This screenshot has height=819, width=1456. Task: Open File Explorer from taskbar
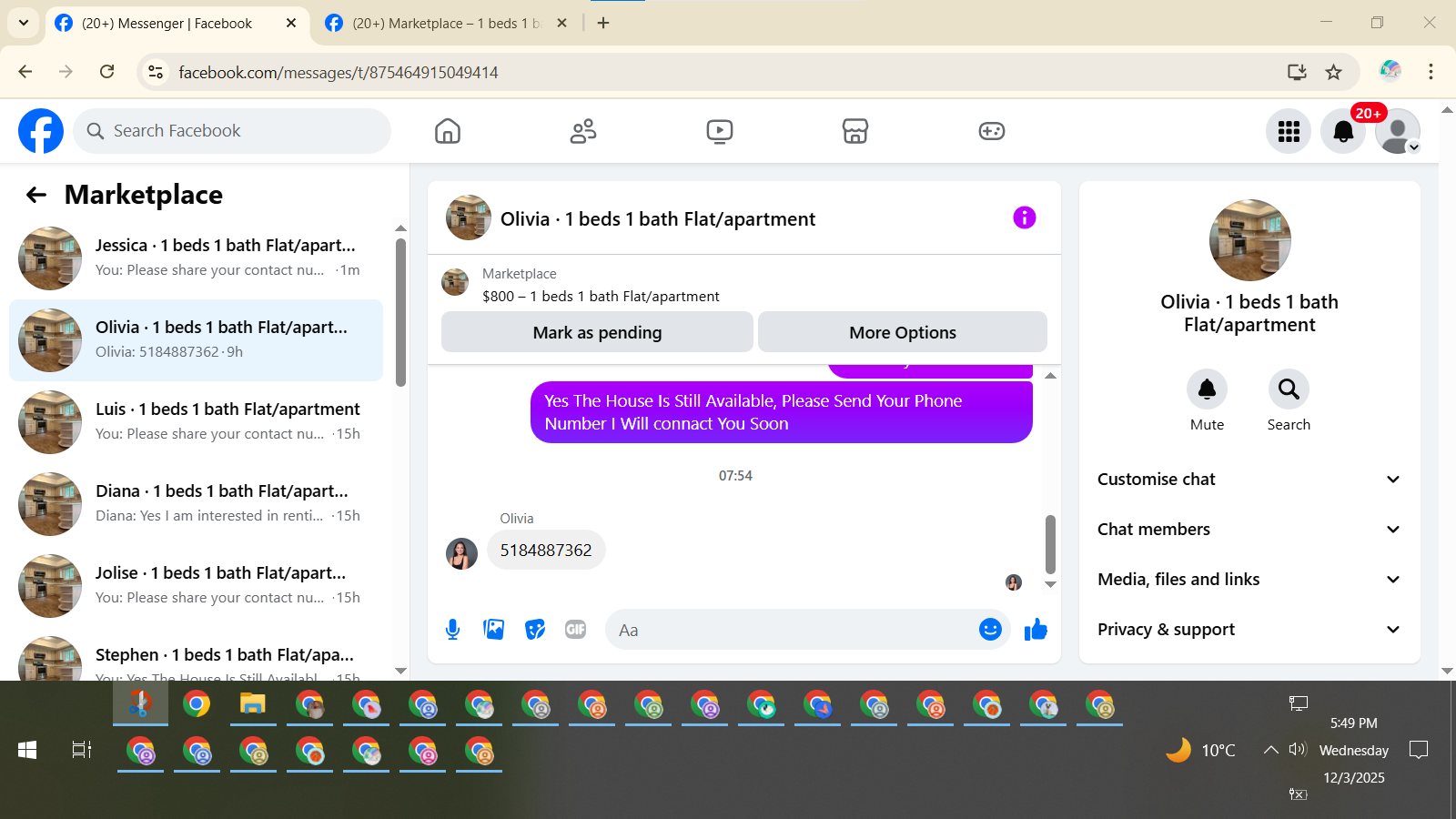(252, 703)
